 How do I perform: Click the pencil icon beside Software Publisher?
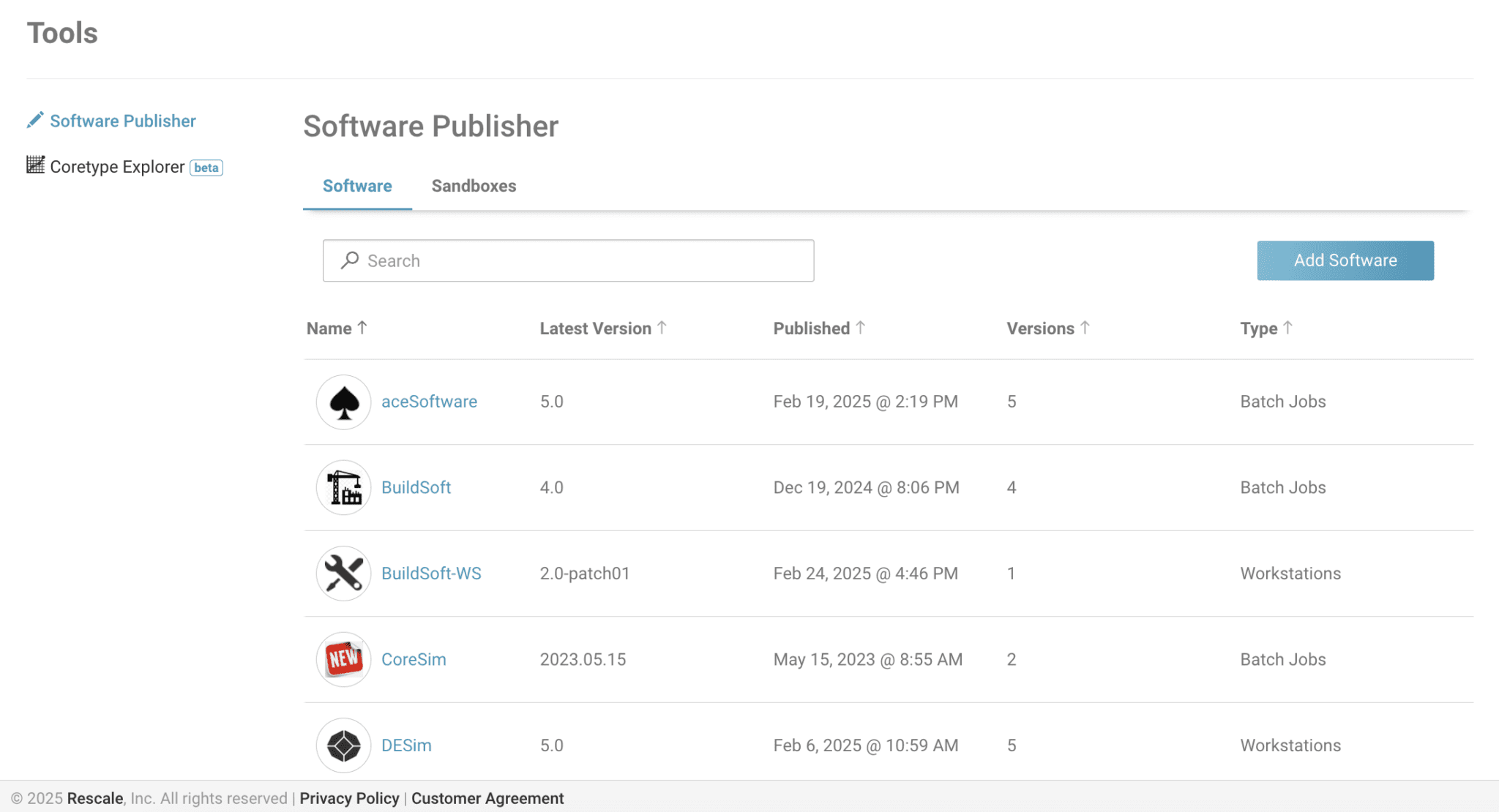34,119
